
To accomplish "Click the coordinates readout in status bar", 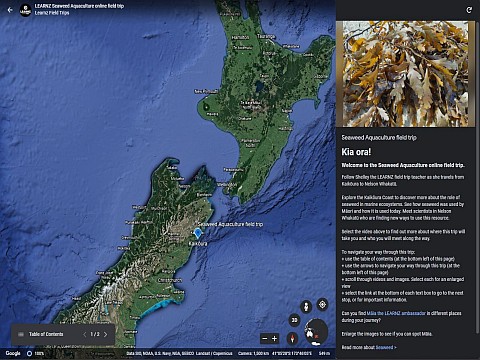I will [292, 353].
